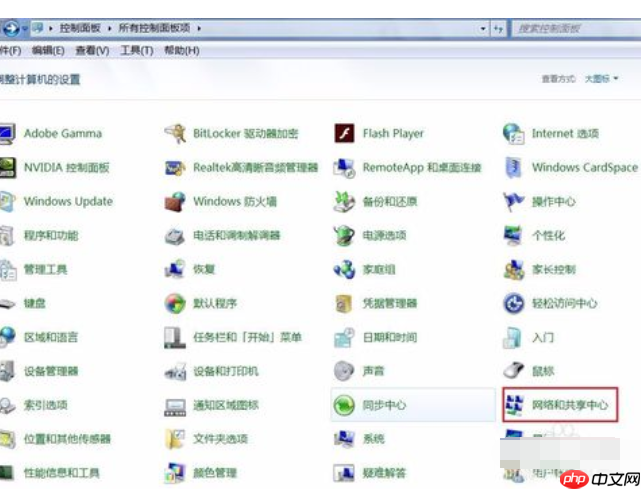Open the 电话和调制解调器 icon
This screenshot has height=489, width=641.
coord(175,236)
